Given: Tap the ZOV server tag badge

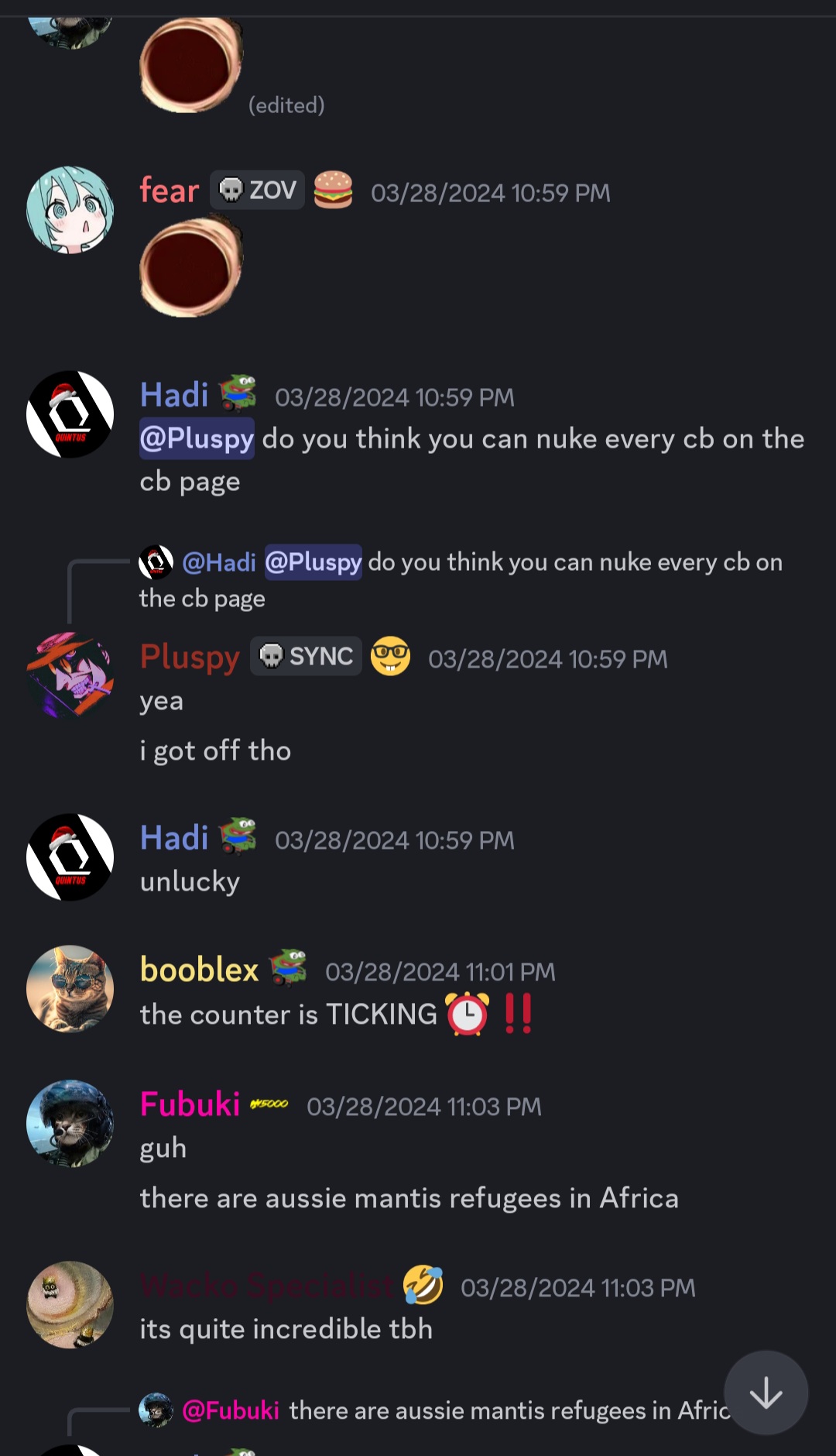Looking at the screenshot, I should pyautogui.click(x=257, y=191).
